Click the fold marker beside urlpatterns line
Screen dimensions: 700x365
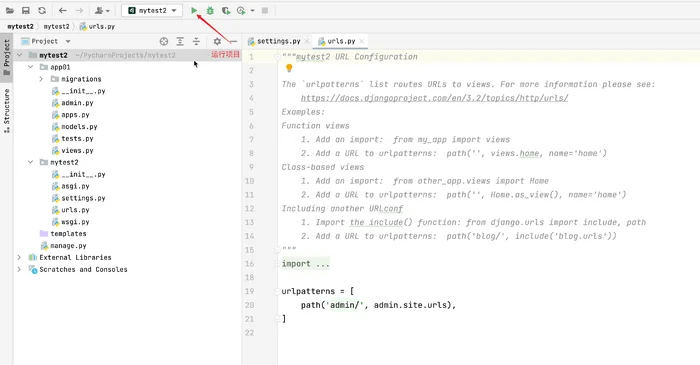click(x=277, y=291)
